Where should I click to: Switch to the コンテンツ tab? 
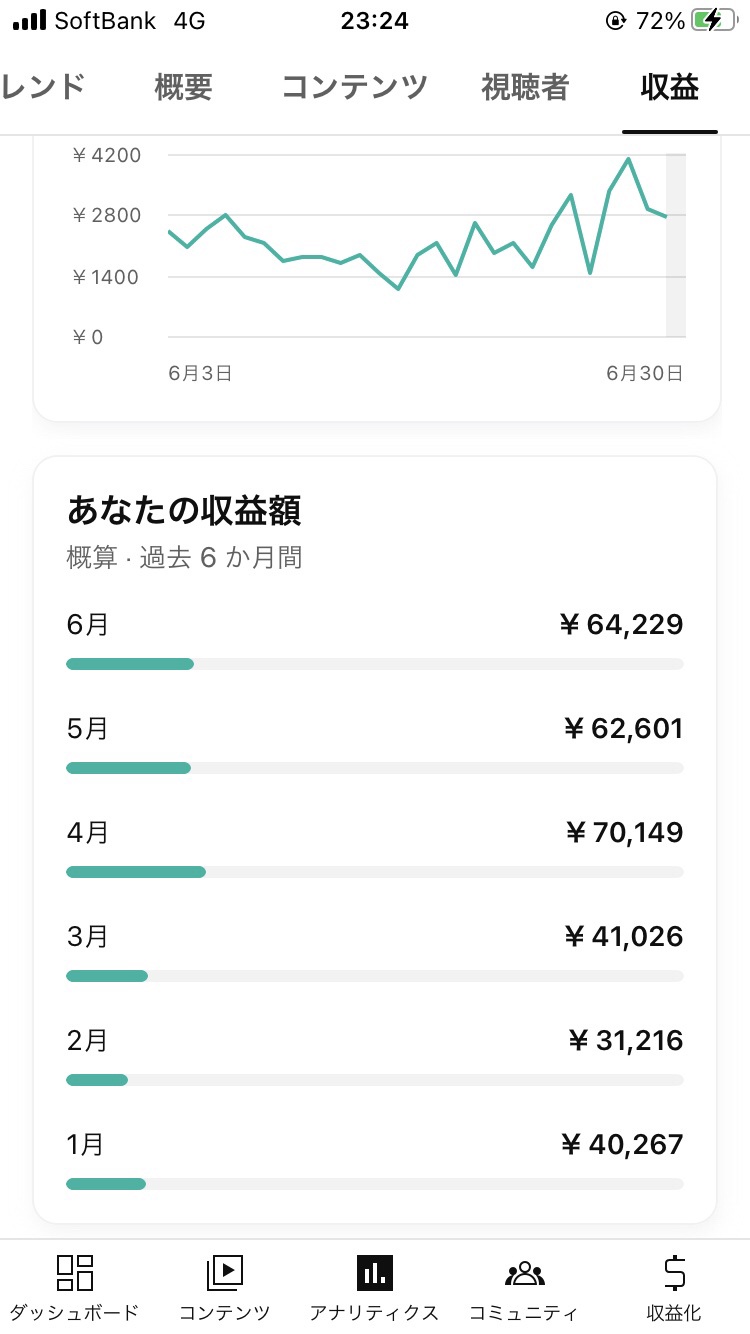[x=354, y=88]
